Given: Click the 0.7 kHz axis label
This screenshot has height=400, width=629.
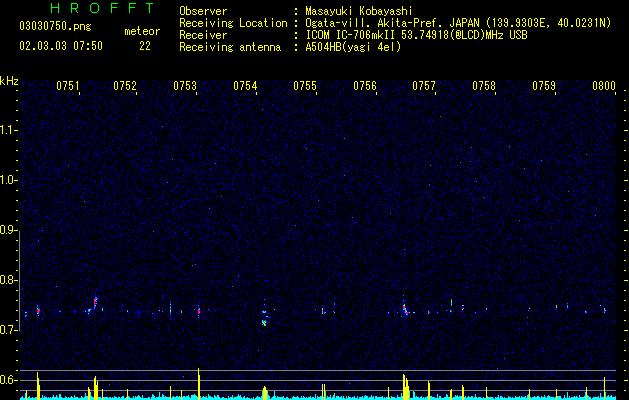Looking at the screenshot, I should point(9,330).
